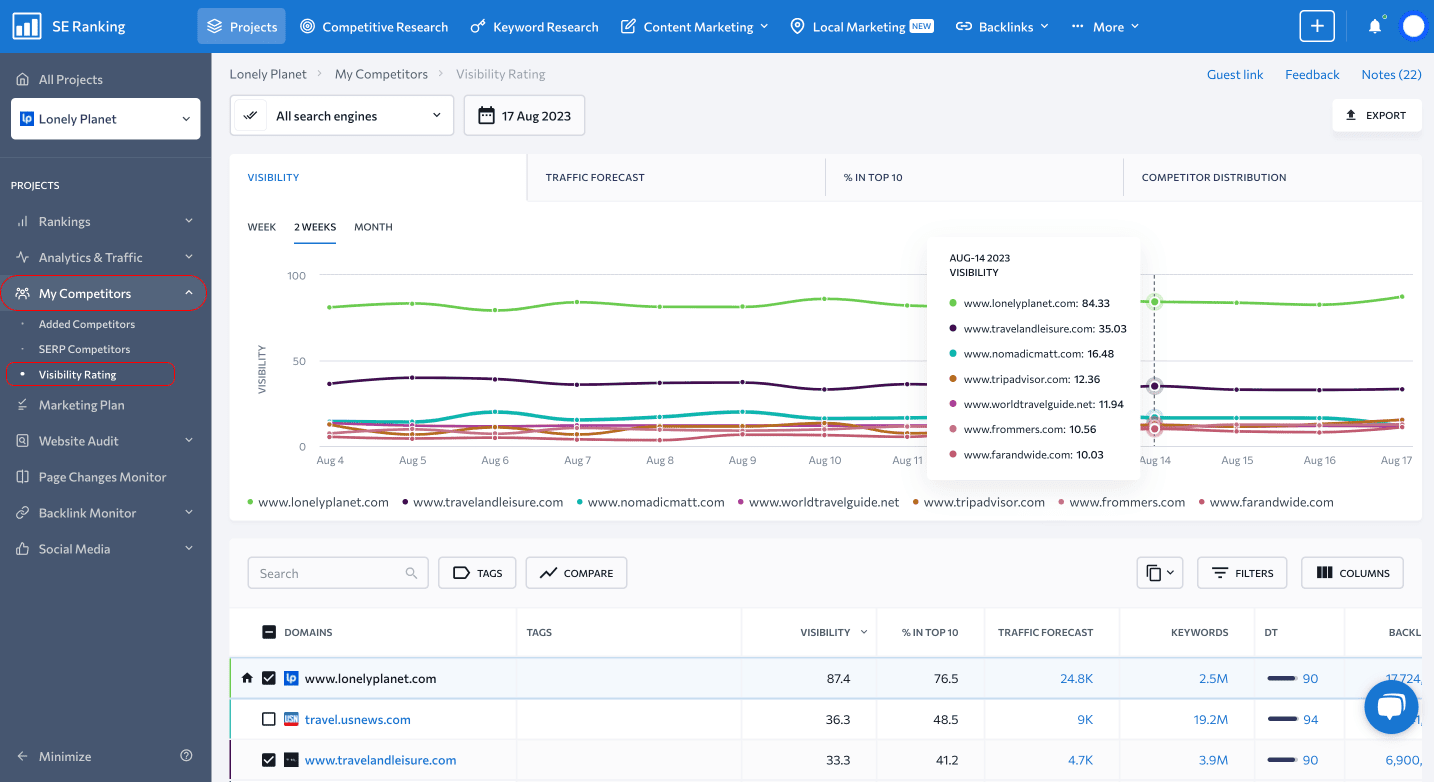Click the Minimize sidebar arrow icon
This screenshot has width=1434, height=782.
tap(22, 756)
